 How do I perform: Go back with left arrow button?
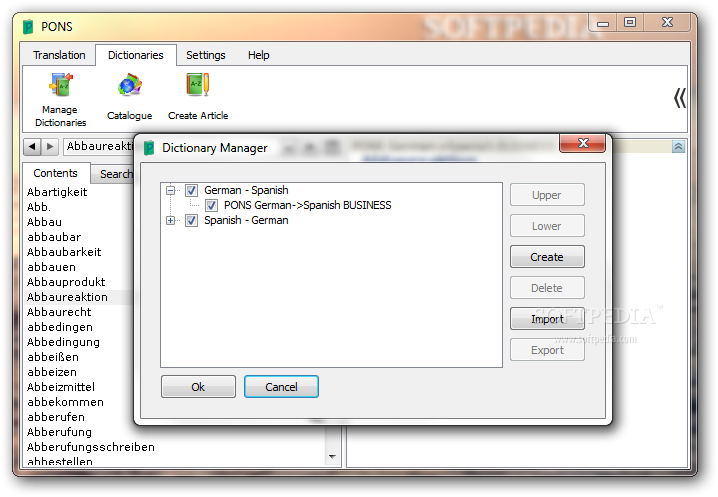32,147
